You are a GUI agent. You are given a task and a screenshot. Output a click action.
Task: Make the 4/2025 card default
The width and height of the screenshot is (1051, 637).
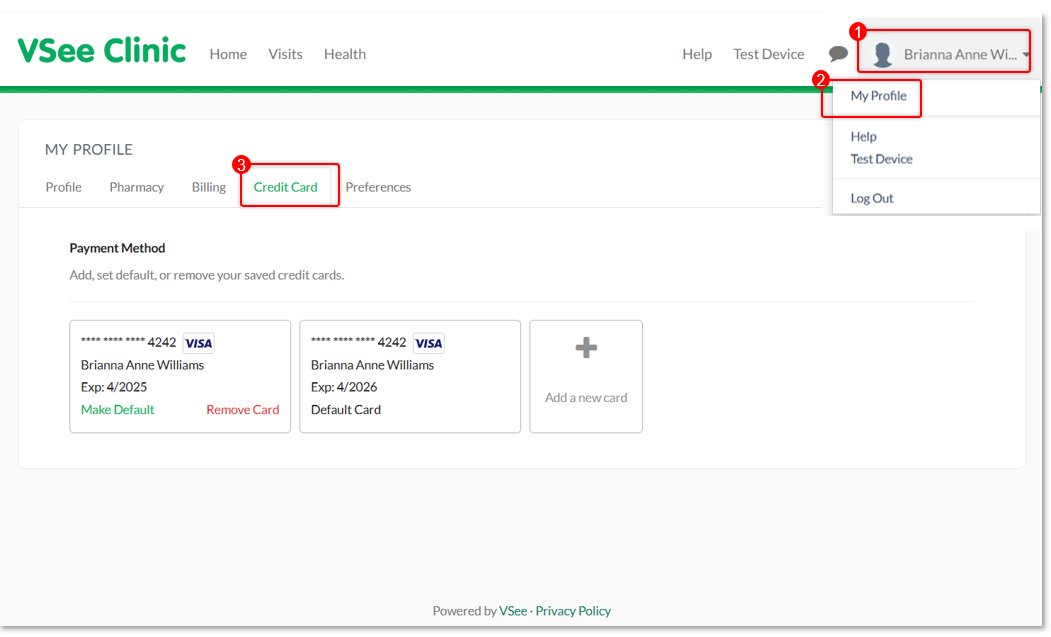pyautogui.click(x=118, y=409)
